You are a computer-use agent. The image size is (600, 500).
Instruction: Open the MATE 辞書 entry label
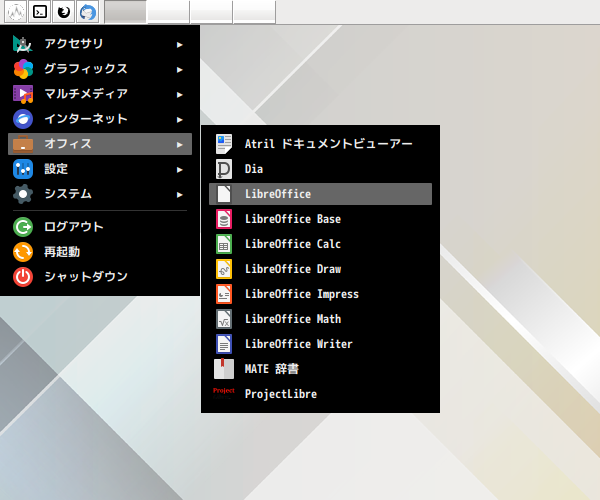point(272,369)
